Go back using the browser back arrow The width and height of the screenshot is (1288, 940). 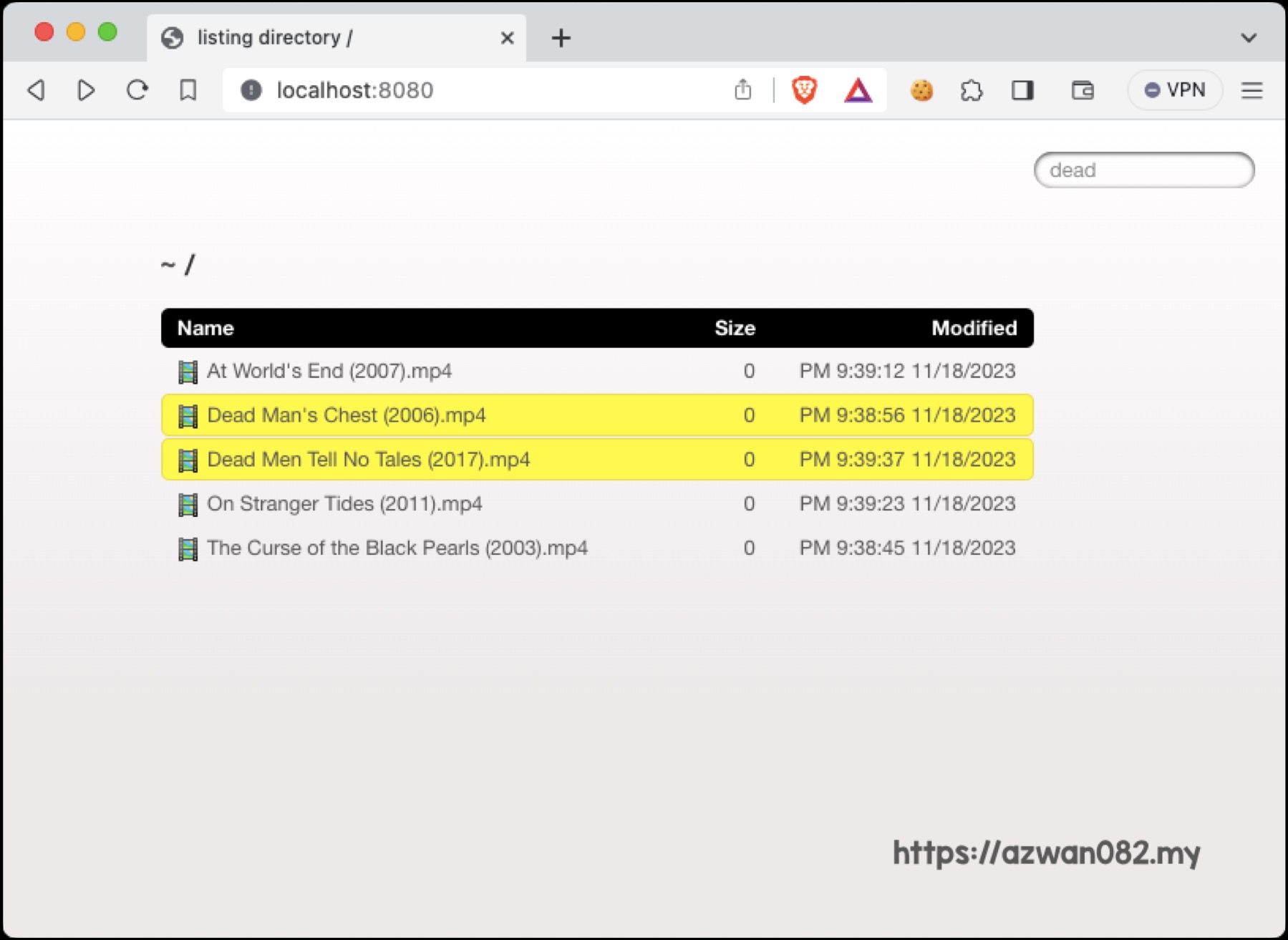pos(37,90)
